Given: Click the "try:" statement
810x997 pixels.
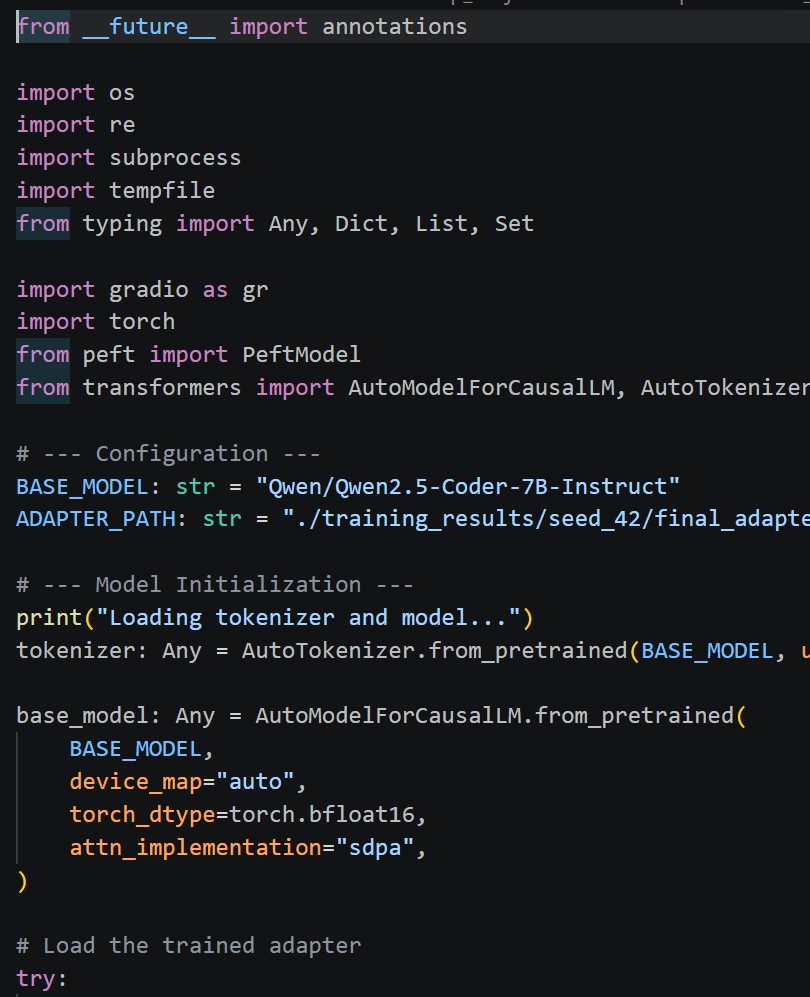Looking at the screenshot, I should pyautogui.click(x=42, y=979).
